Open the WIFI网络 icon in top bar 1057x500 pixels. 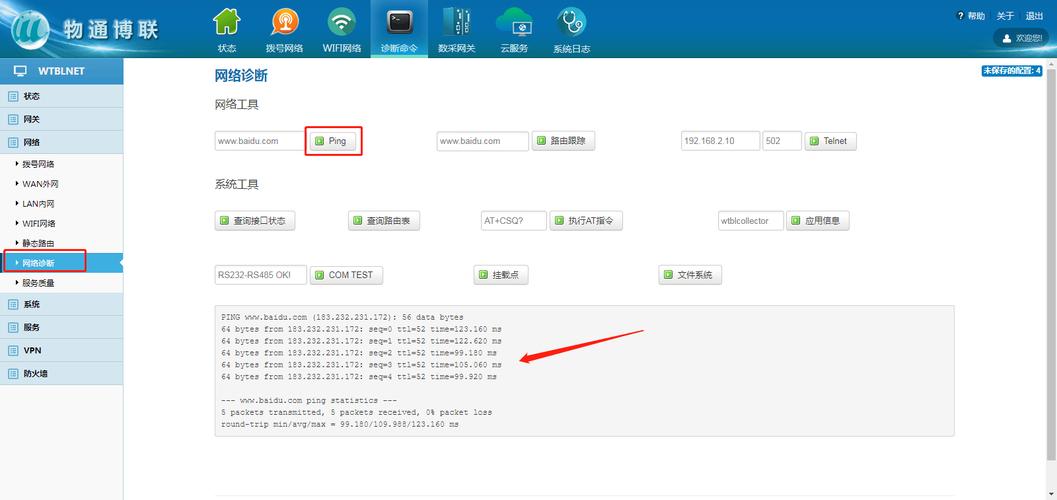click(x=342, y=22)
